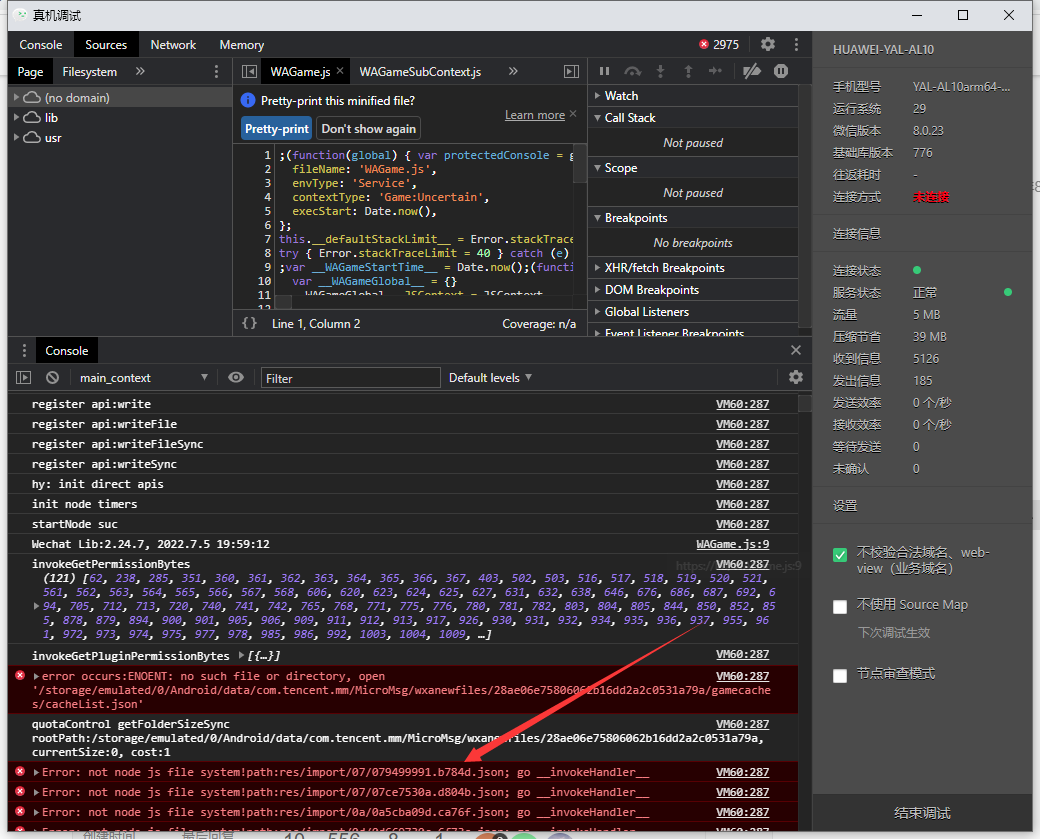This screenshot has height=839, width=1040.
Task: Switch to the Network tab
Action: 173,45
